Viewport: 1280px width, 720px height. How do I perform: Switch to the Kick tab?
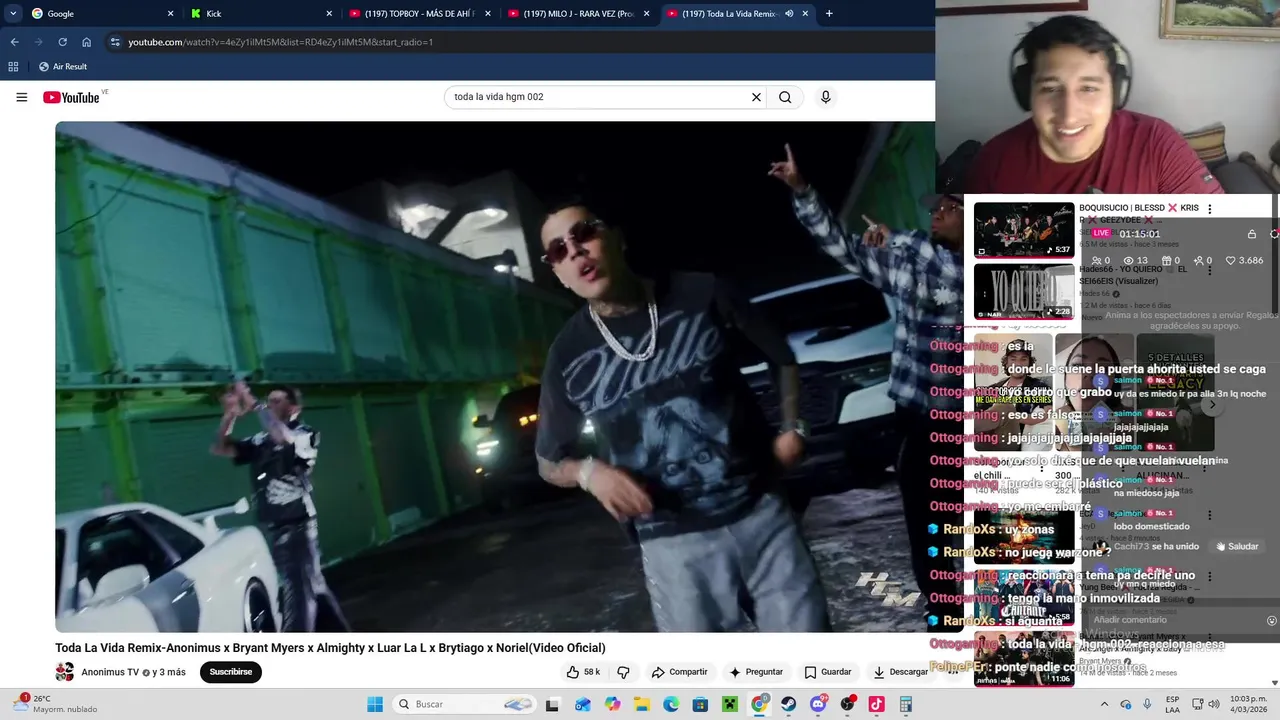click(261, 14)
